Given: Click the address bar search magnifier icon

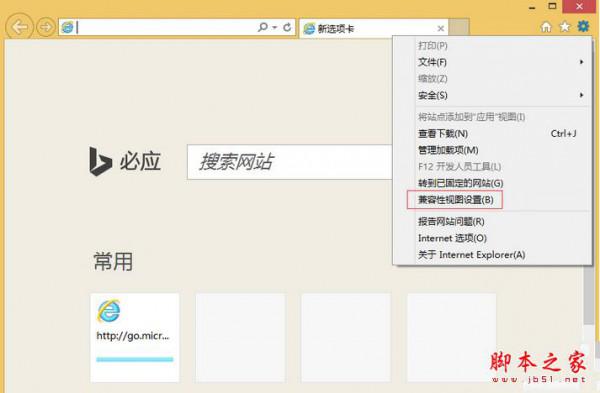Looking at the screenshot, I should [x=262, y=27].
